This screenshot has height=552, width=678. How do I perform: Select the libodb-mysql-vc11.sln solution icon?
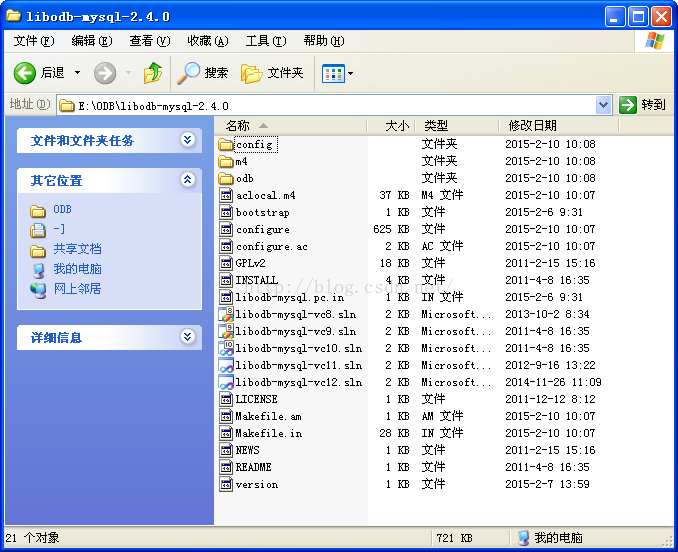226,365
